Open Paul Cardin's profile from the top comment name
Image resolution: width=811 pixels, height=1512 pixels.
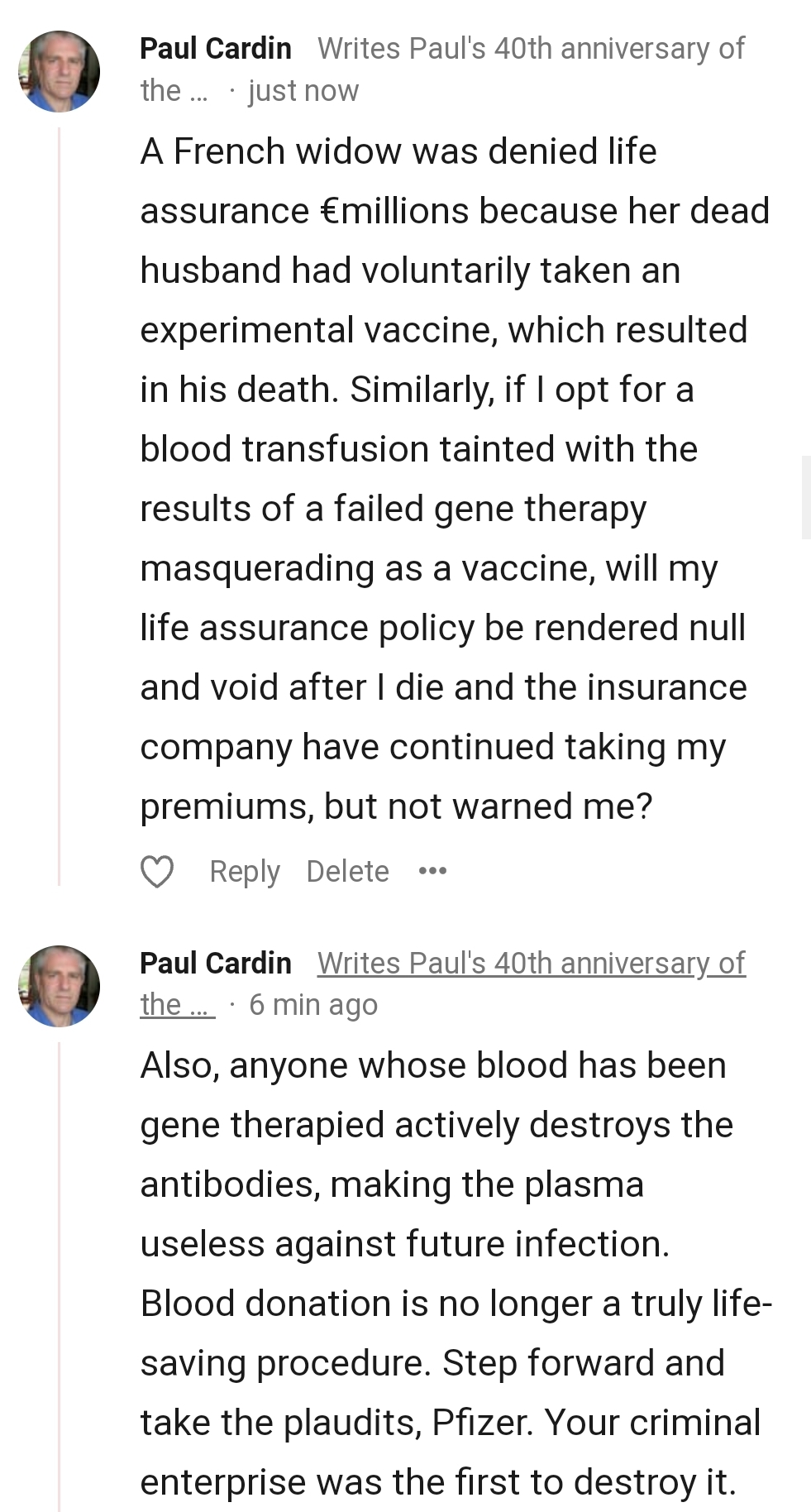(x=216, y=49)
